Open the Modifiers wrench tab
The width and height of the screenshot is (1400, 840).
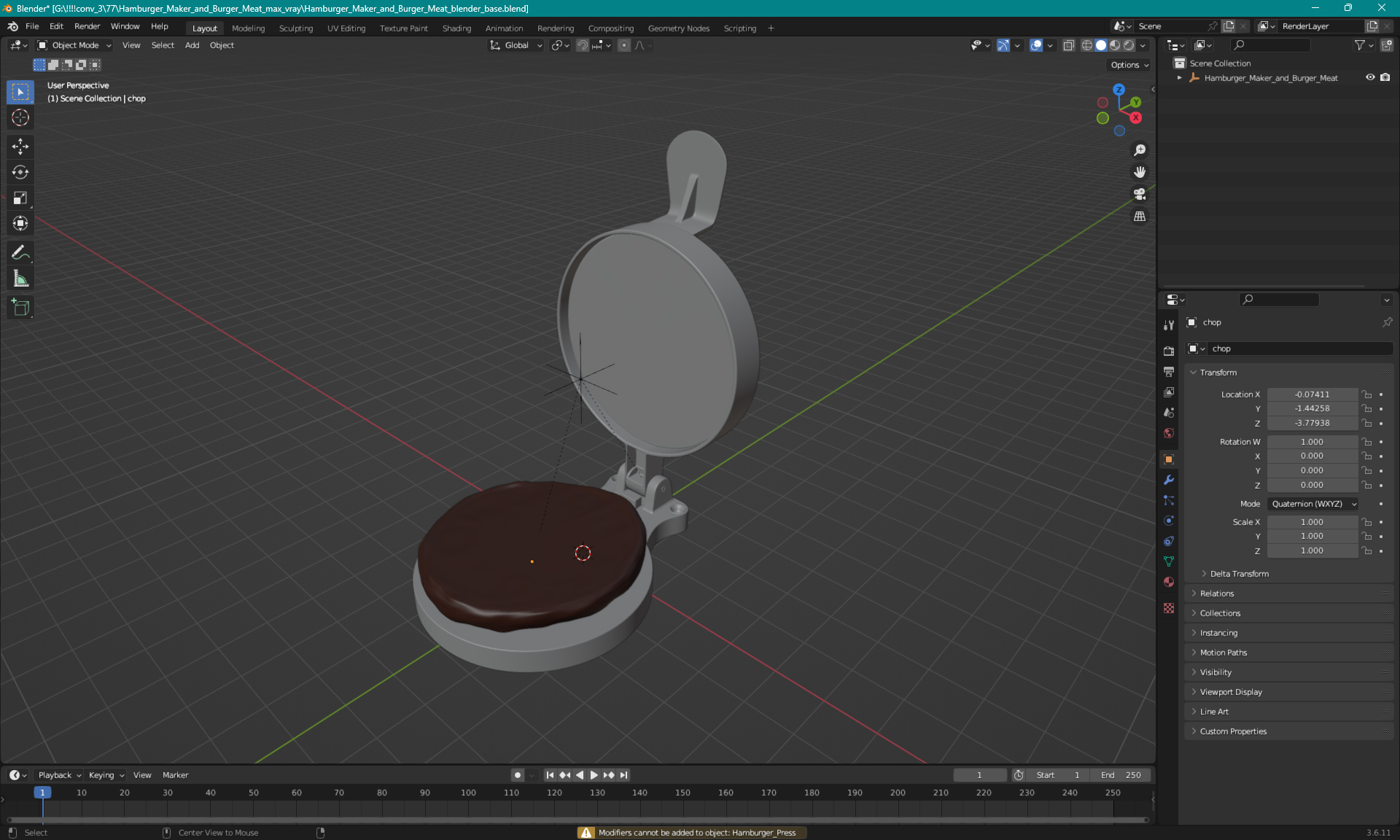click(1169, 480)
